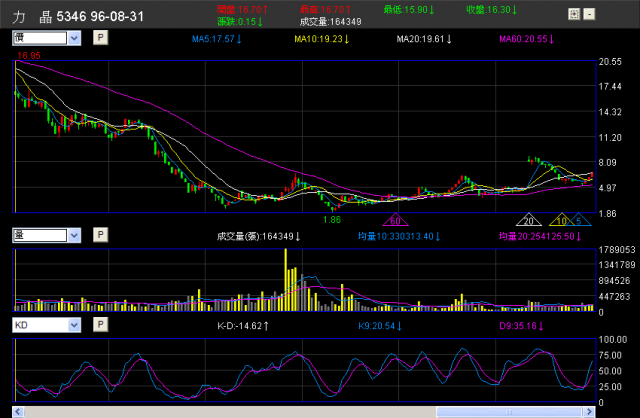Click inside the price chart type field

point(40,38)
